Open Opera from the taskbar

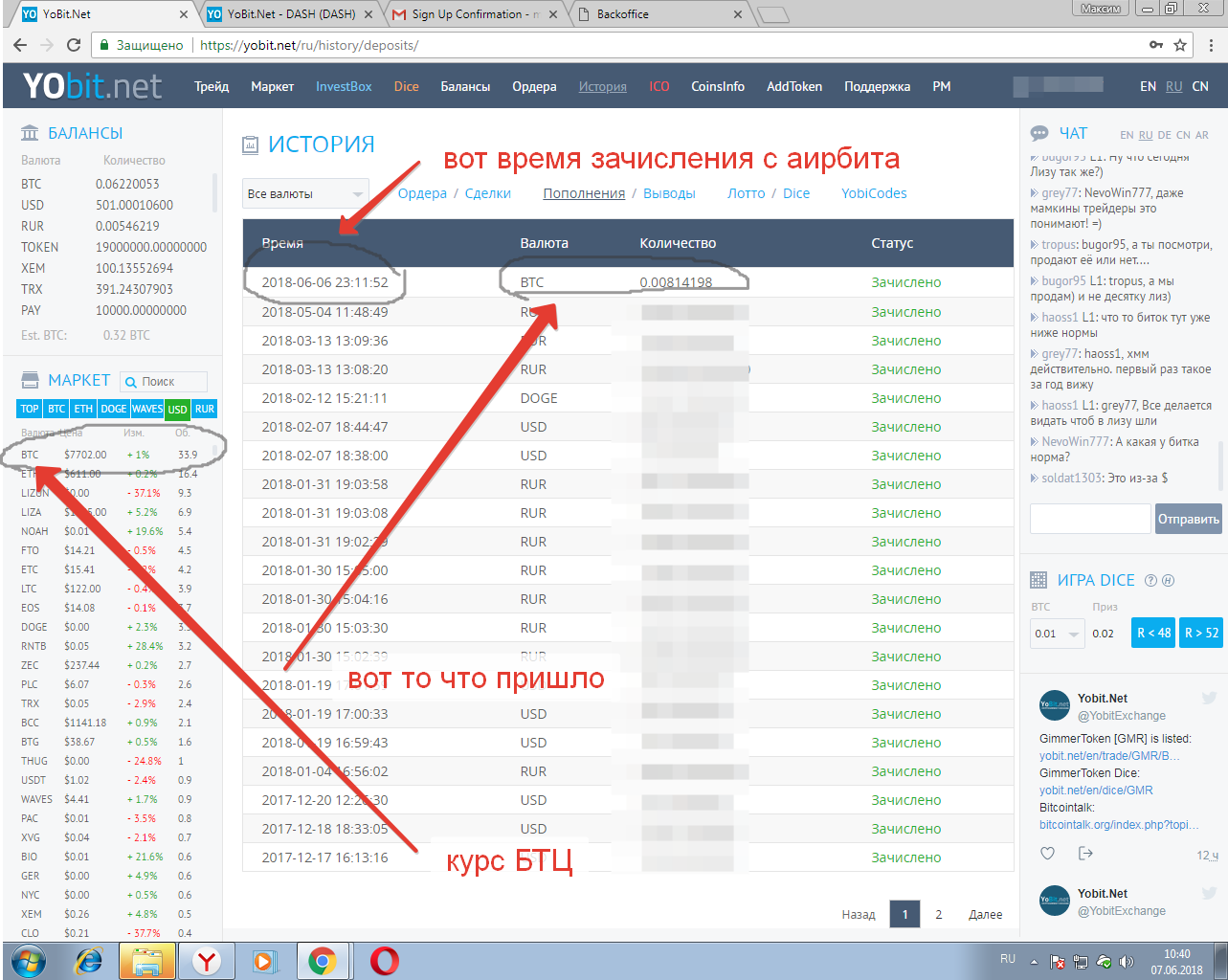pos(384,961)
